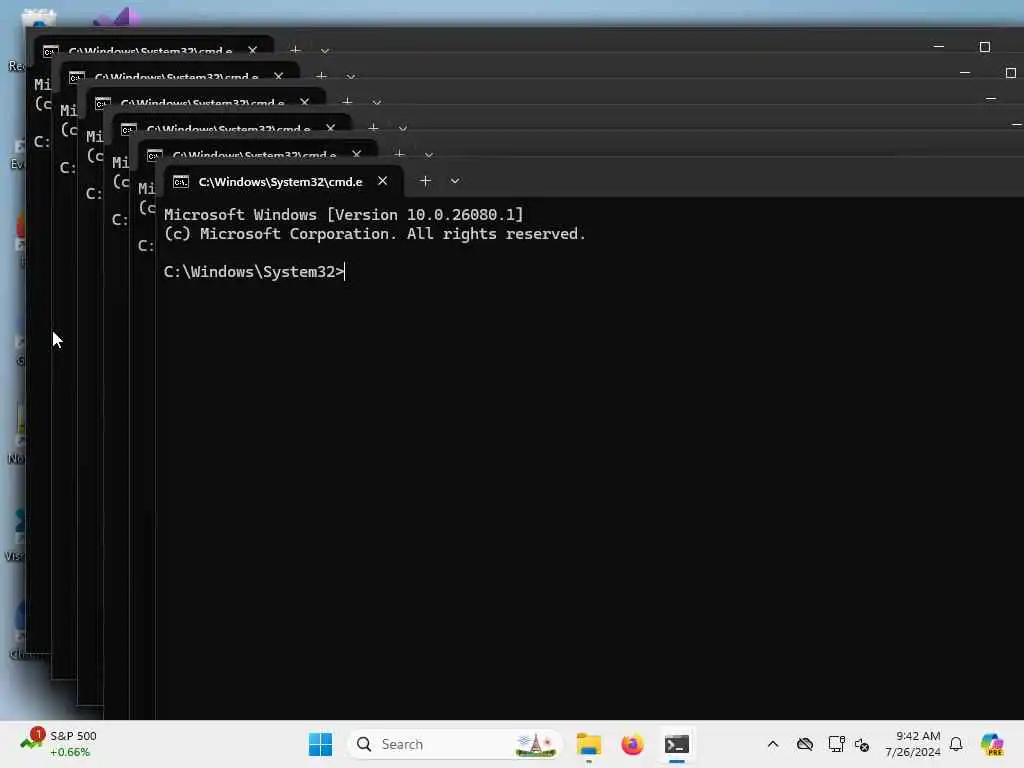Minimize the rearmost terminal window
Screen dimensions: 1024x768
[938, 47]
